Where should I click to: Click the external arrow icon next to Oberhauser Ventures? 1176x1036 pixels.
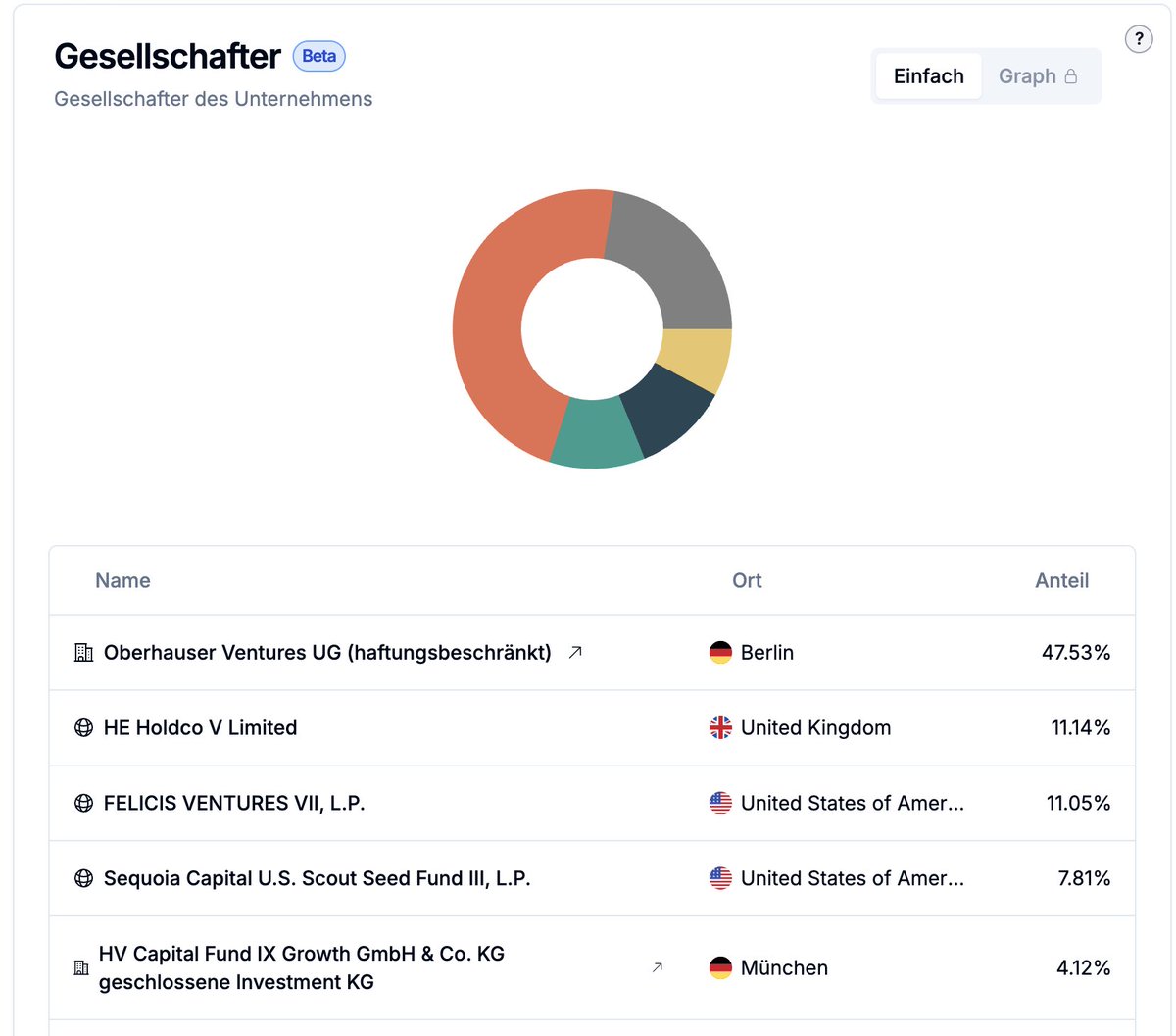pyautogui.click(x=575, y=652)
